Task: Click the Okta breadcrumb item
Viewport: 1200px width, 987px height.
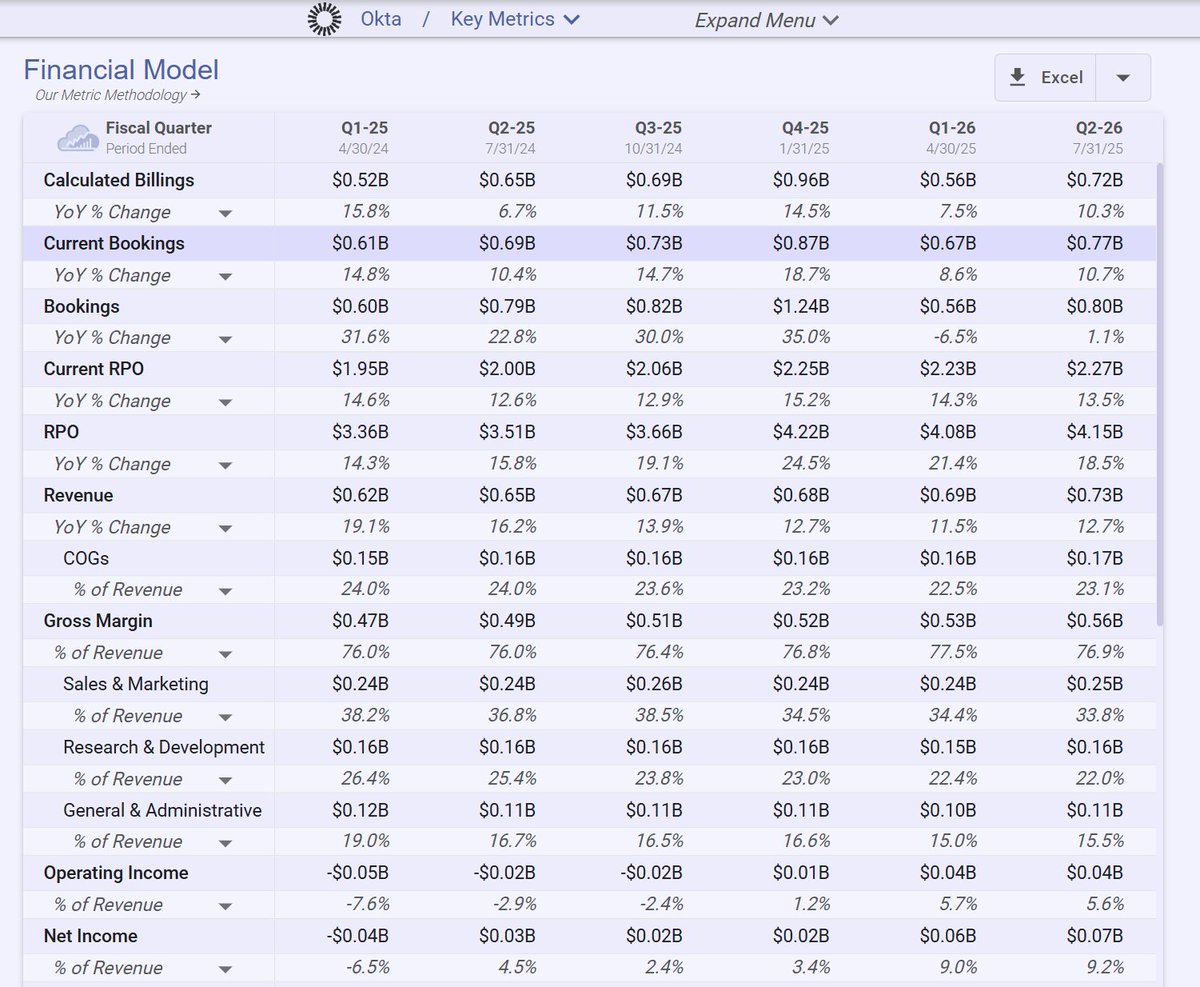Action: tap(381, 19)
